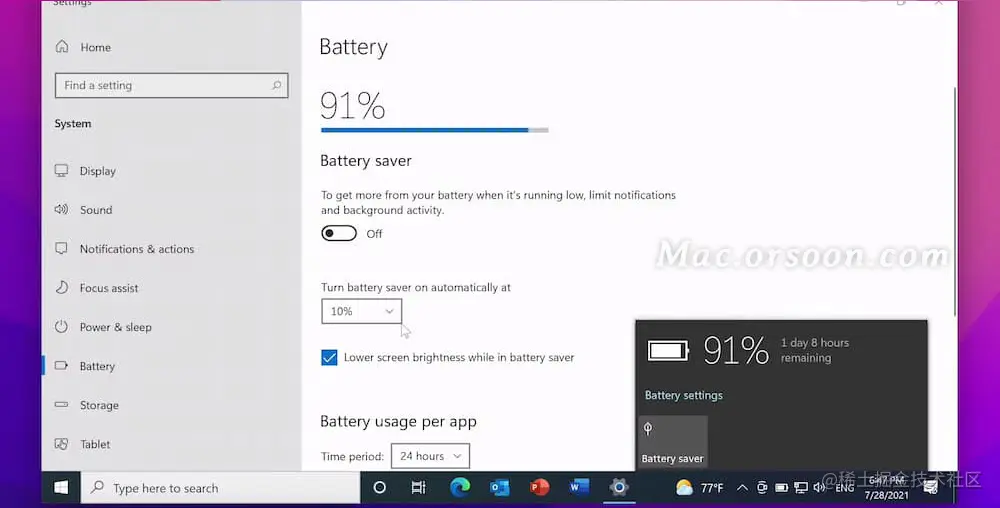
Task: Click the Windows Start button
Action: point(61,488)
